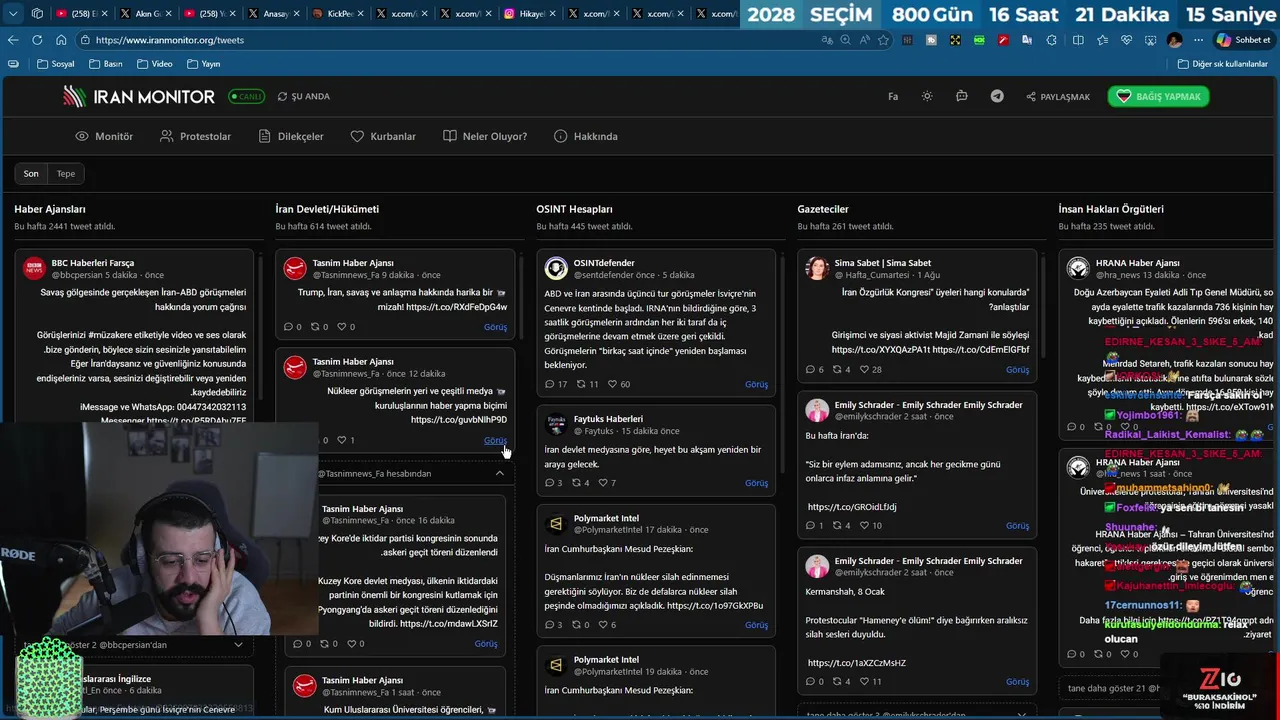1280x720 pixels.
Task: Open the Neler Oluyor? nav item
Action: [485, 136]
